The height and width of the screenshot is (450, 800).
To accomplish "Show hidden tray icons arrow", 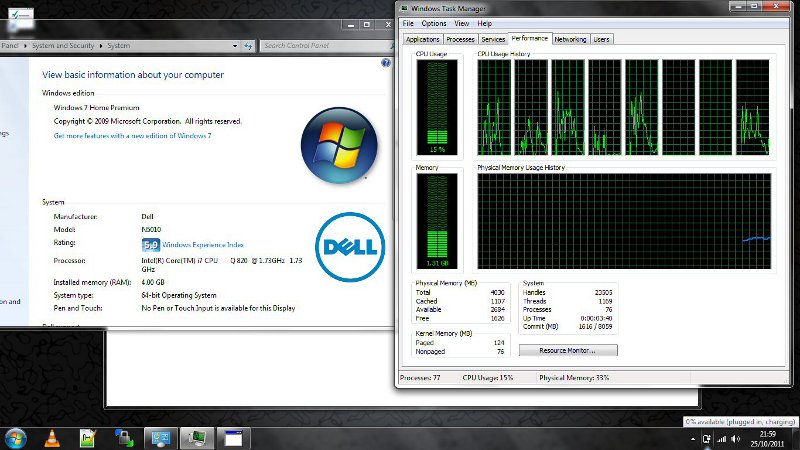I will (692, 439).
